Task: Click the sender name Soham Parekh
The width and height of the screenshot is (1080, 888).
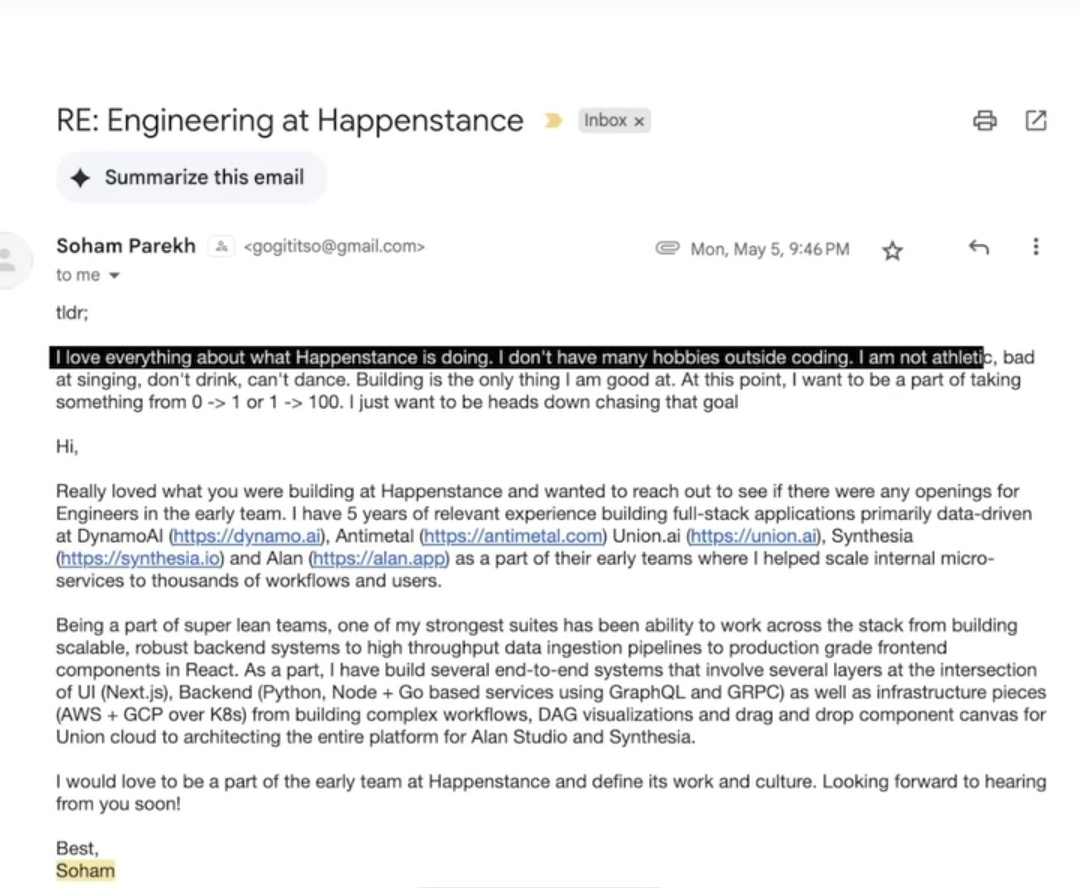Action: tap(126, 246)
